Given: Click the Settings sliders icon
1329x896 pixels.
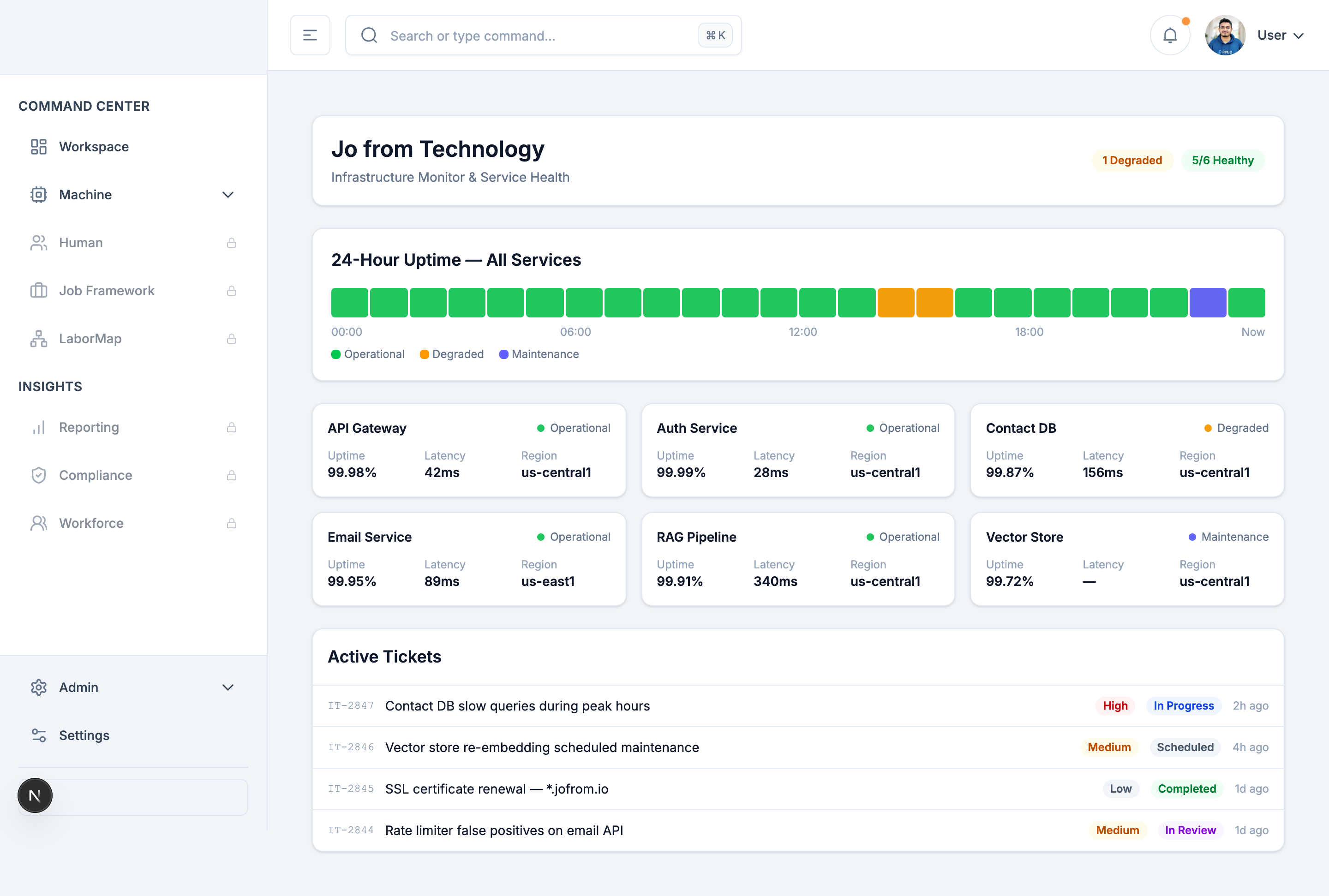Looking at the screenshot, I should coord(38,735).
